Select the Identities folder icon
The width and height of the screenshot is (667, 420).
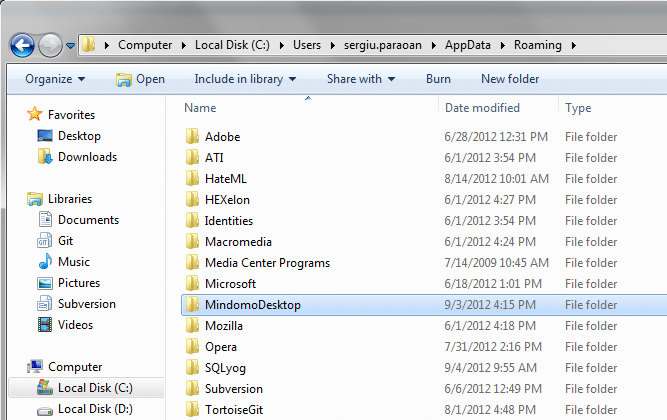192,220
